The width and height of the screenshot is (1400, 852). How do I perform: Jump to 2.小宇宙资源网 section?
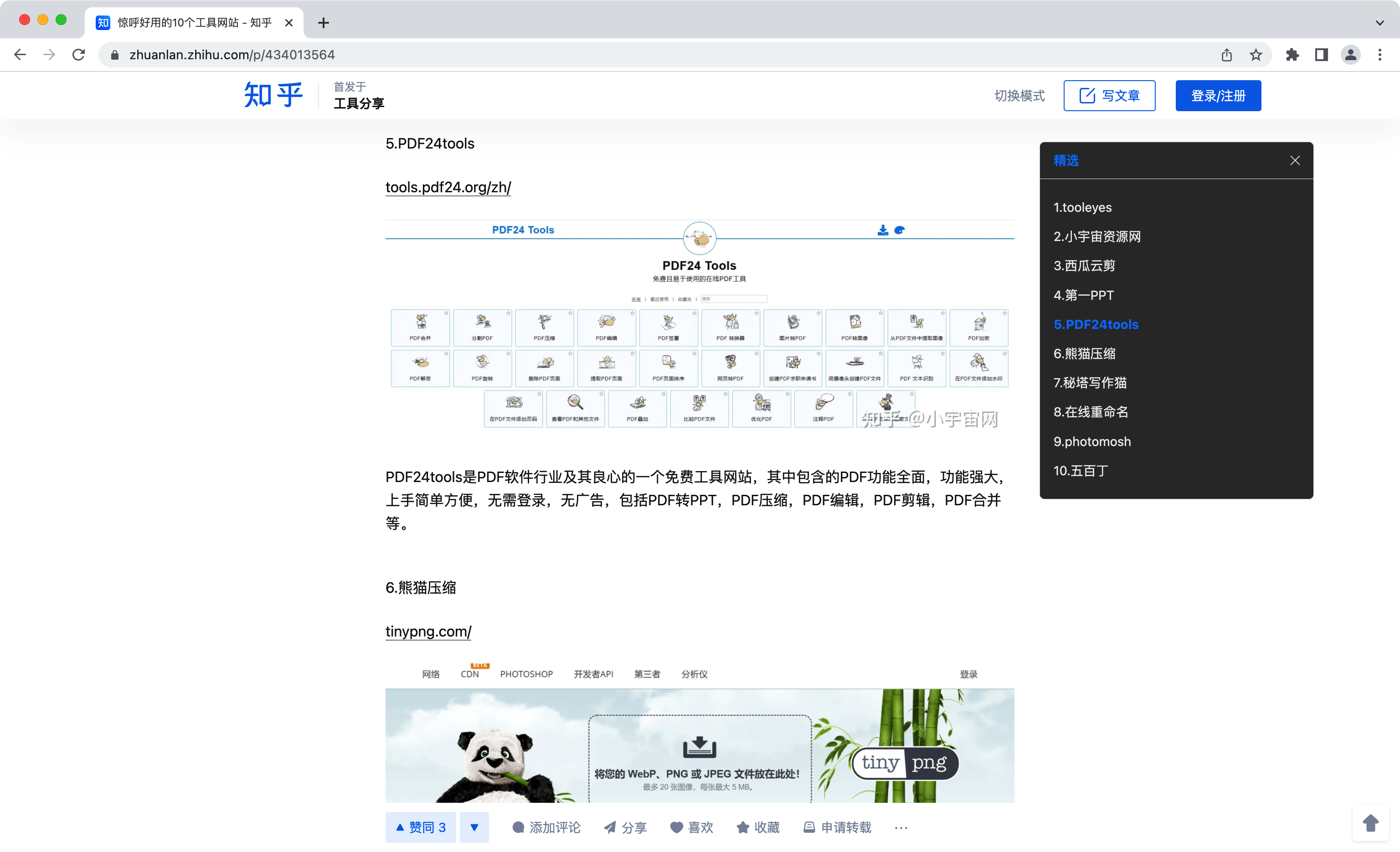1097,236
